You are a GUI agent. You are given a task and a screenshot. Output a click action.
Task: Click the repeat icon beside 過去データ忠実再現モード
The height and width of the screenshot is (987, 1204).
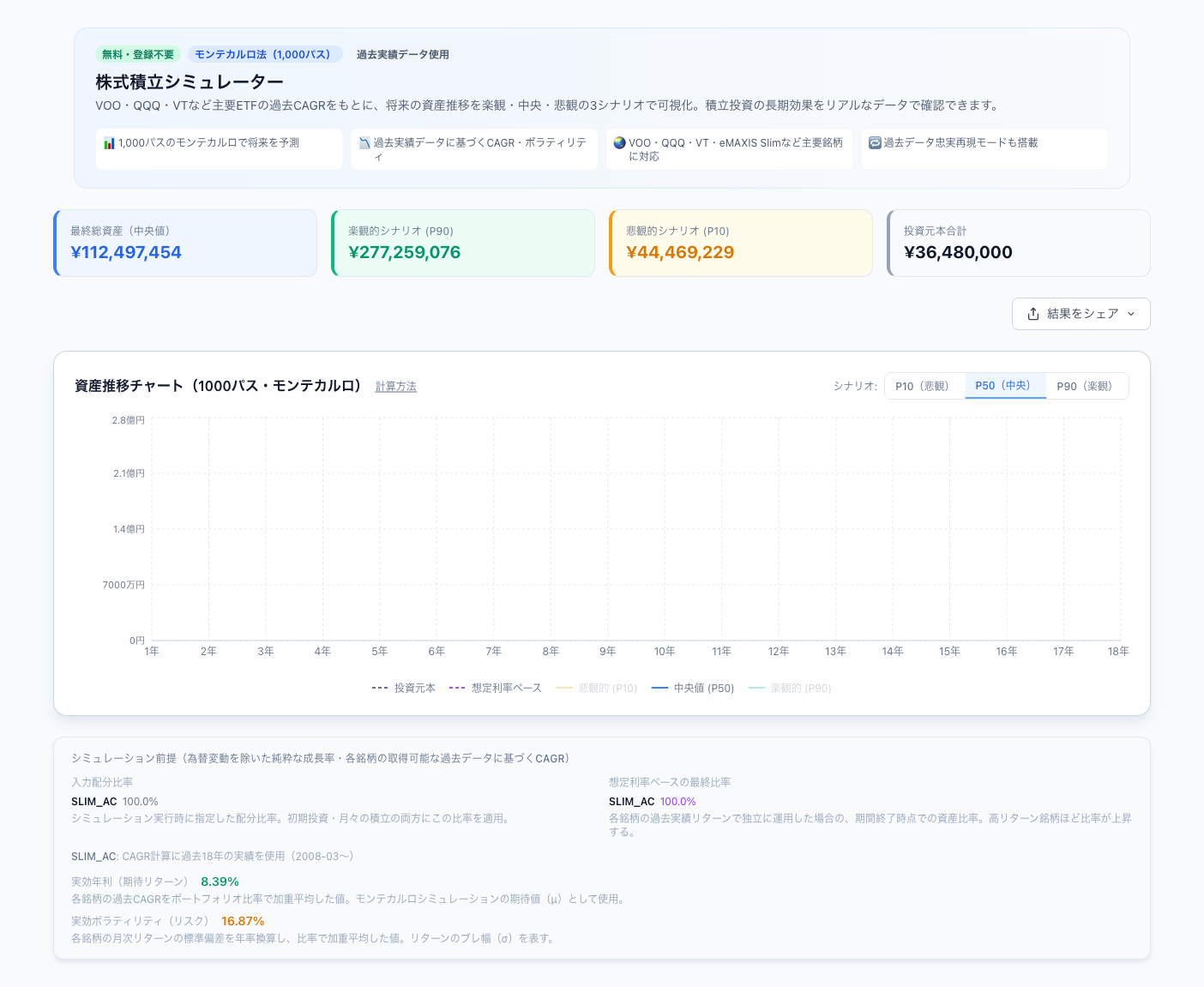tap(875, 143)
